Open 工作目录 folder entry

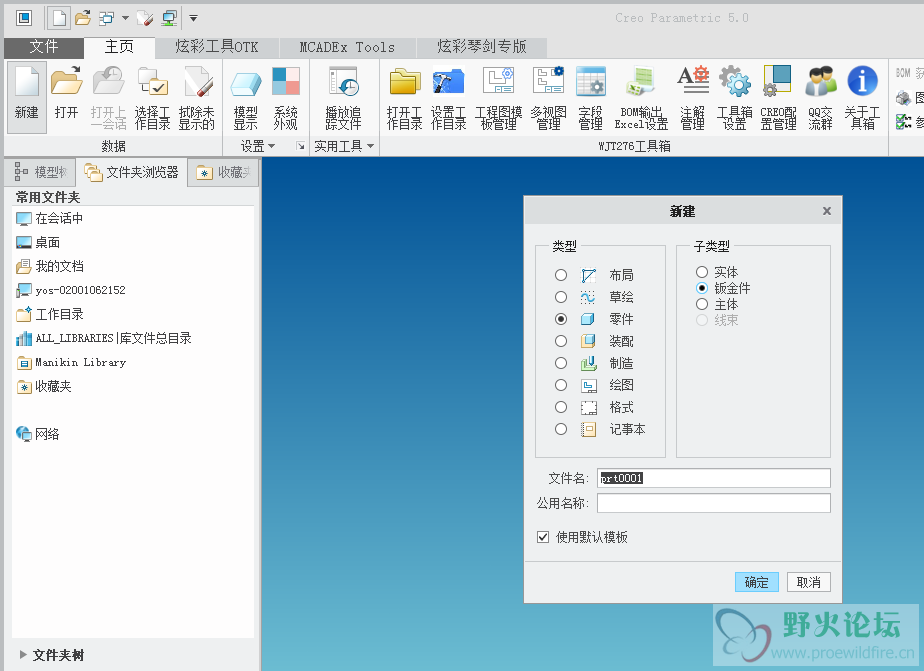click(50, 314)
